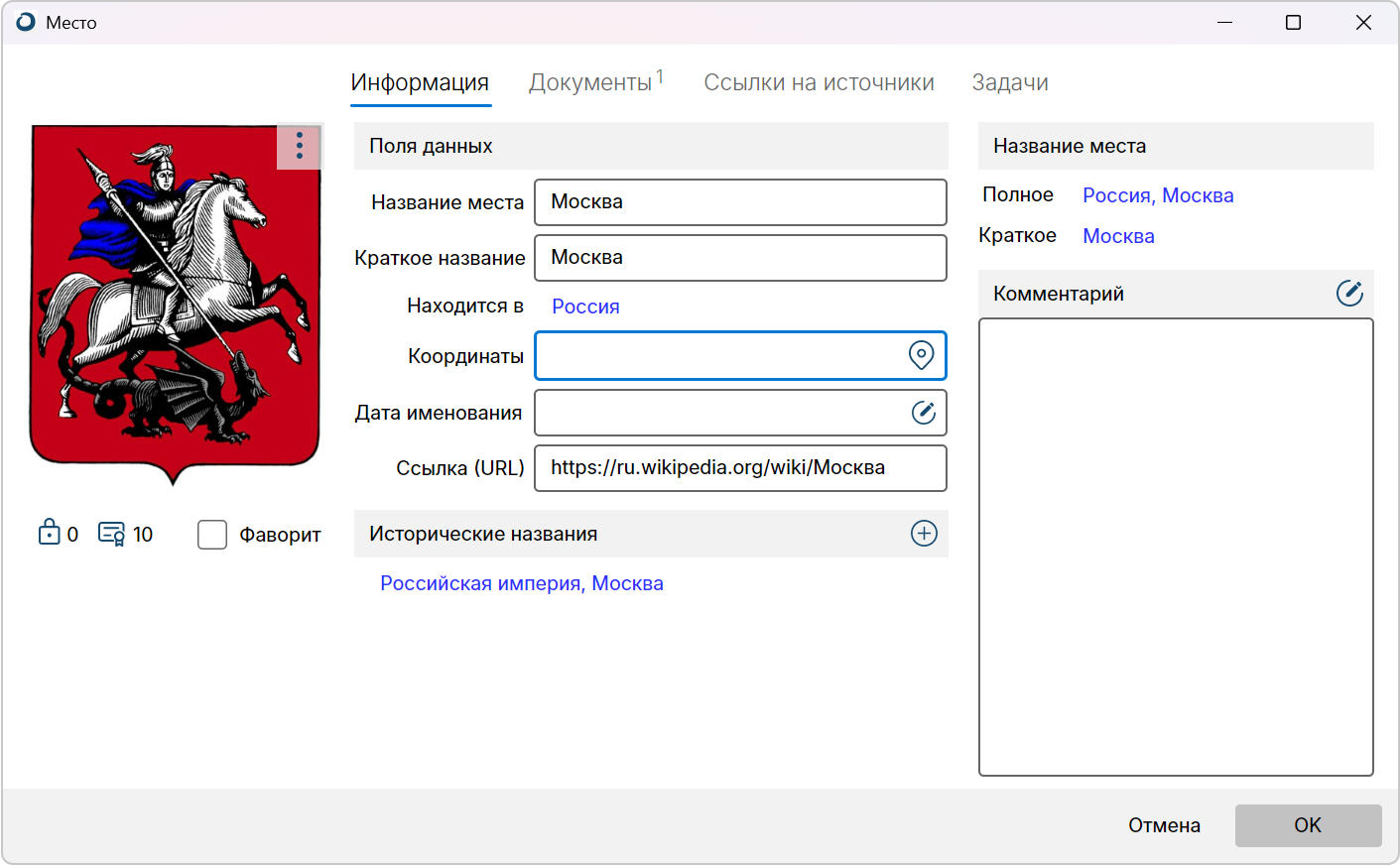Edit the comment with the Комментарий pencil icon

point(1349,293)
